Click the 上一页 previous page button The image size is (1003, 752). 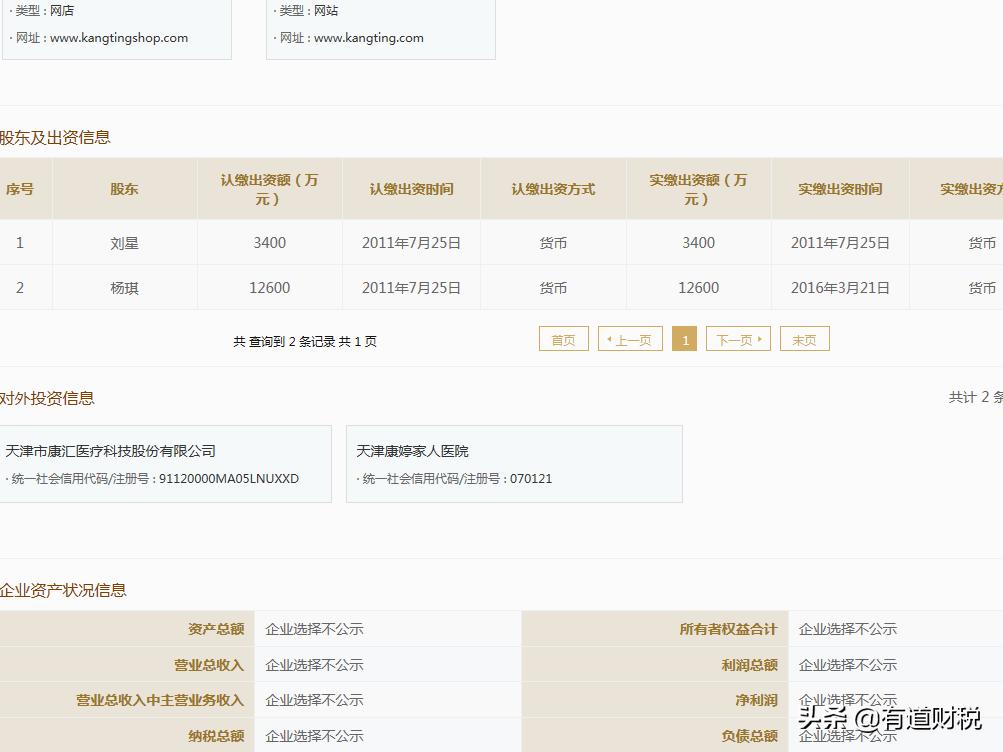(x=629, y=338)
